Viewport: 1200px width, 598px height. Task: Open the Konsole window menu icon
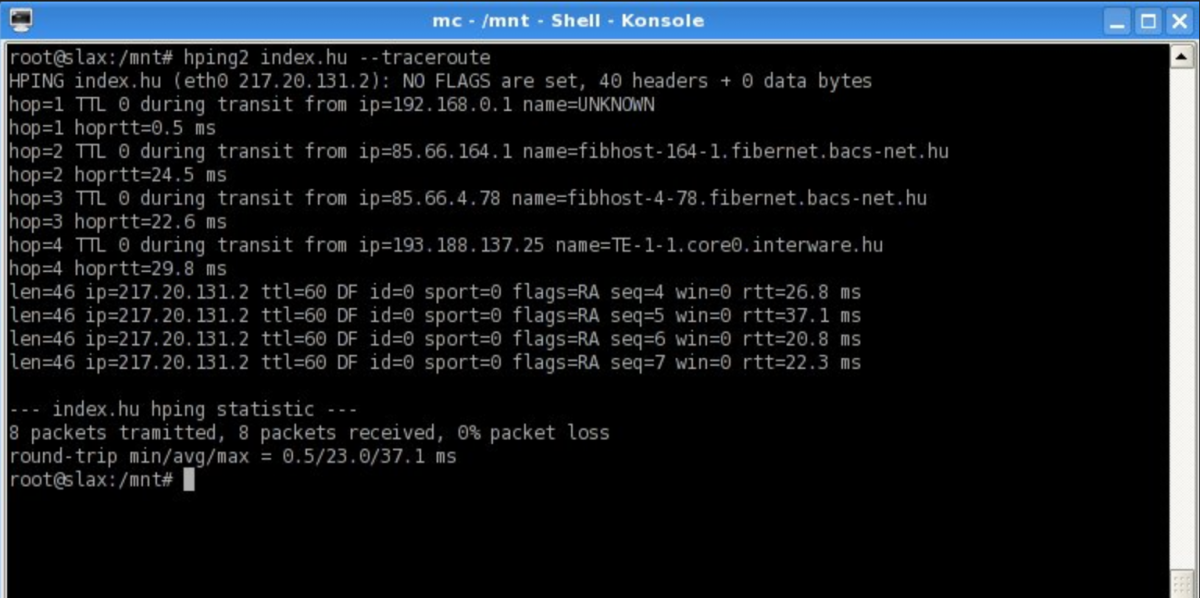tap(20, 19)
